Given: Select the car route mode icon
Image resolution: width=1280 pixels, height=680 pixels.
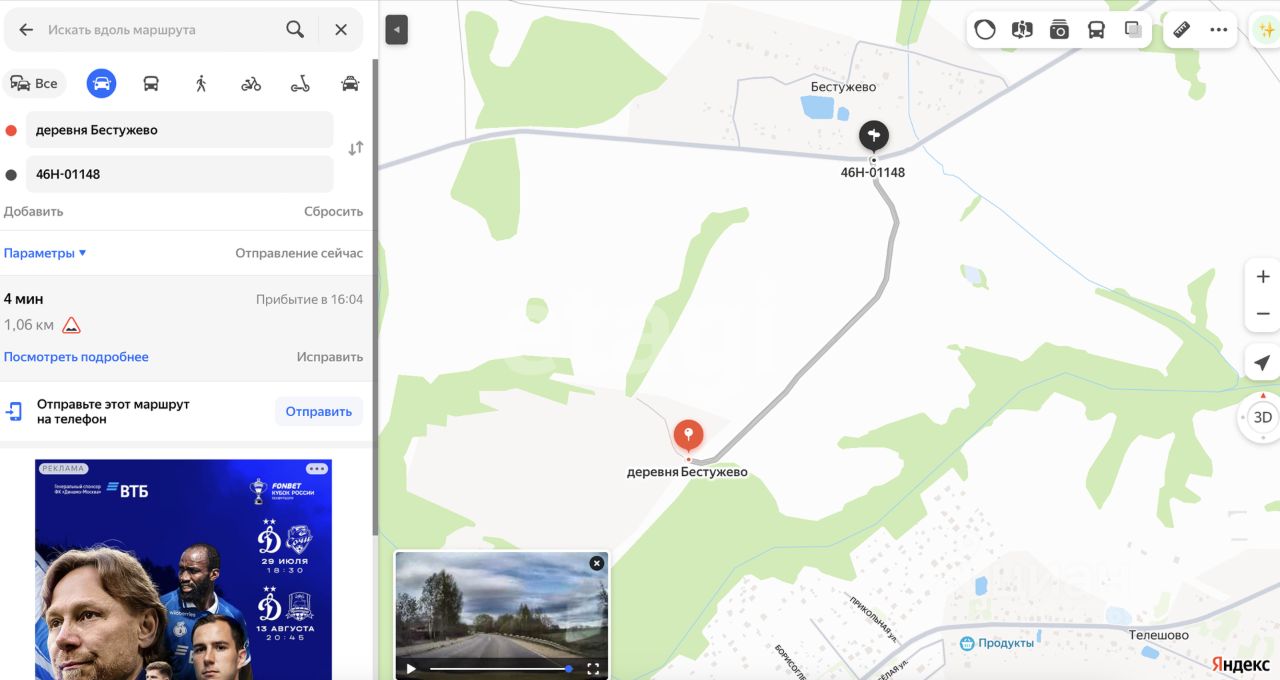Looking at the screenshot, I should pos(101,83).
